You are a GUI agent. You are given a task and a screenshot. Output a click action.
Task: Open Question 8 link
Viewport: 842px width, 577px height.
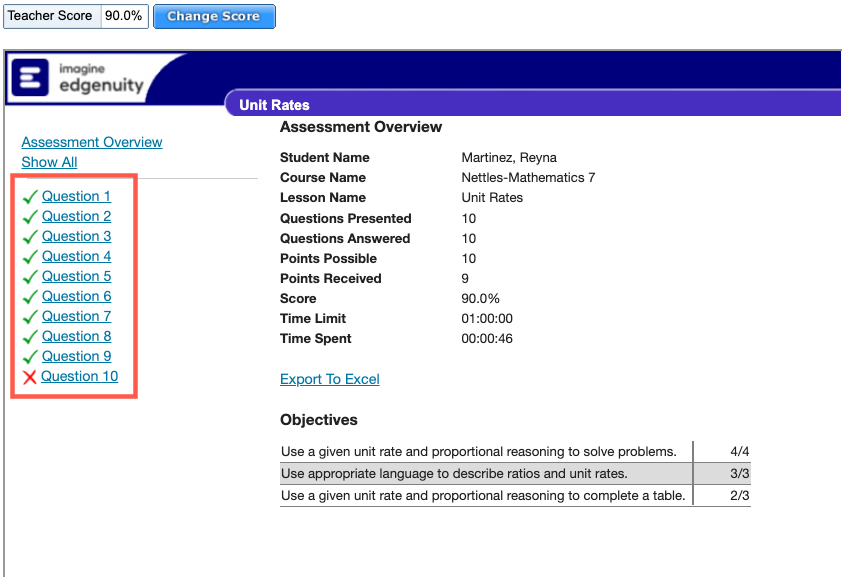coord(76,336)
